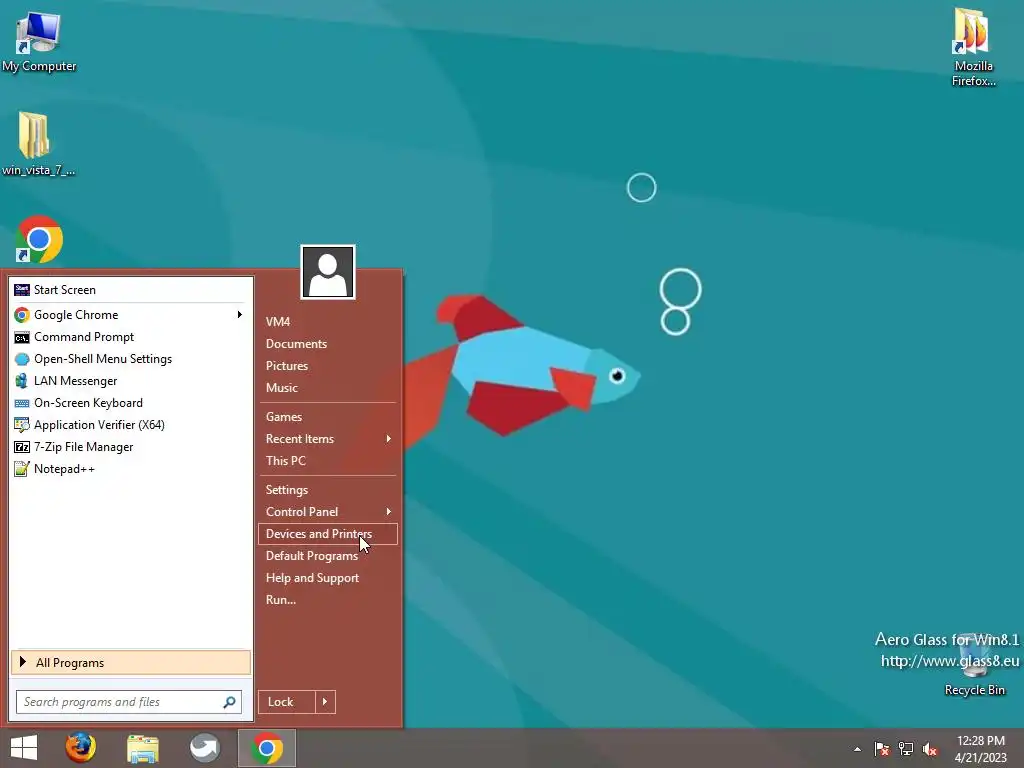Open the Action Center flag tray icon
The height and width of the screenshot is (768, 1024).
pyautogui.click(x=882, y=749)
